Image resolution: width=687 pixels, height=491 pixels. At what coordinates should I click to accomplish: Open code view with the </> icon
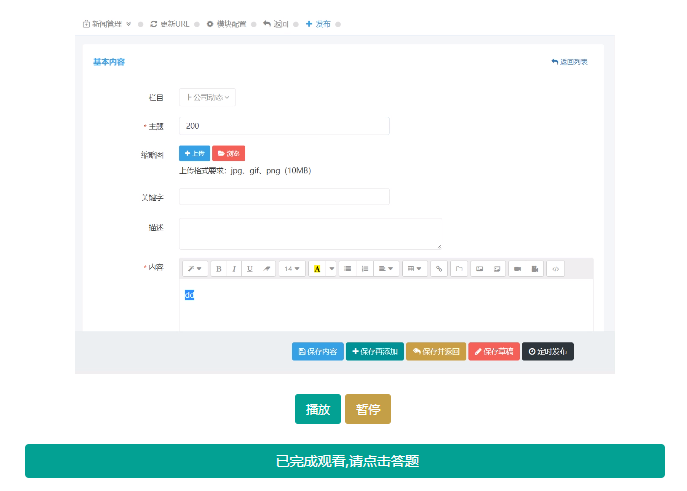click(555, 268)
